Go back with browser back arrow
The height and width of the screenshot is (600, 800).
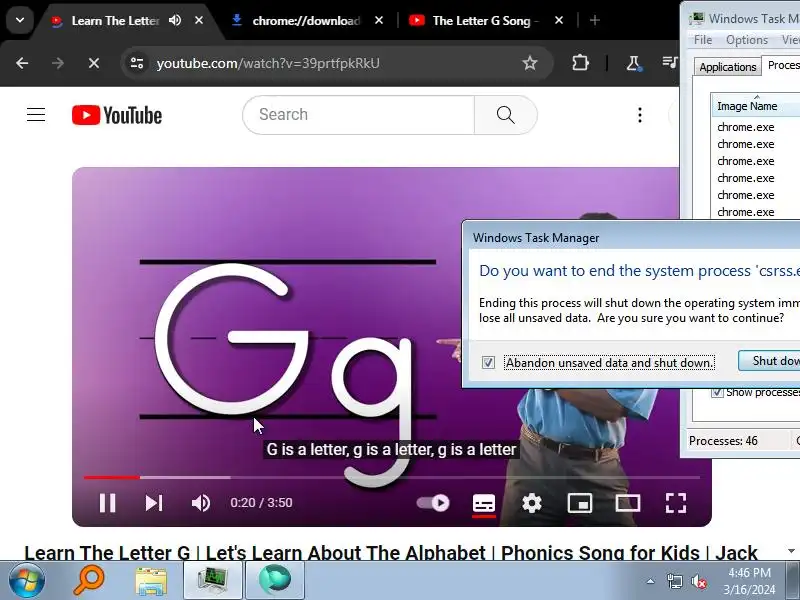[x=22, y=63]
